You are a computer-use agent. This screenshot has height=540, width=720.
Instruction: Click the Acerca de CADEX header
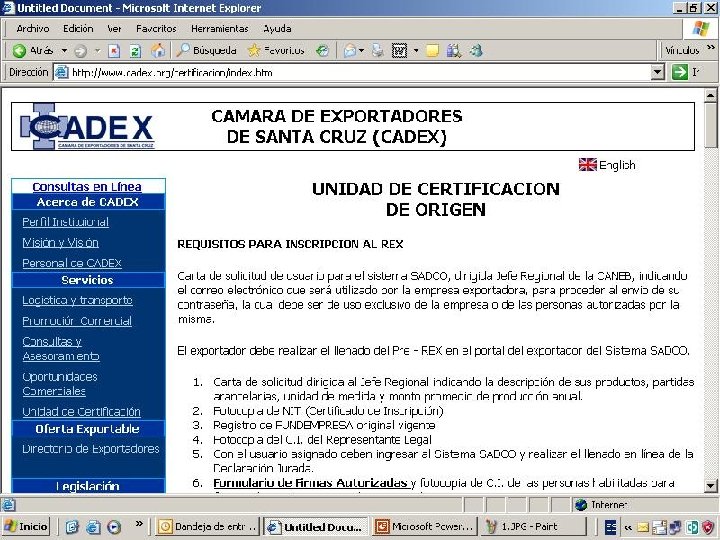pos(88,202)
